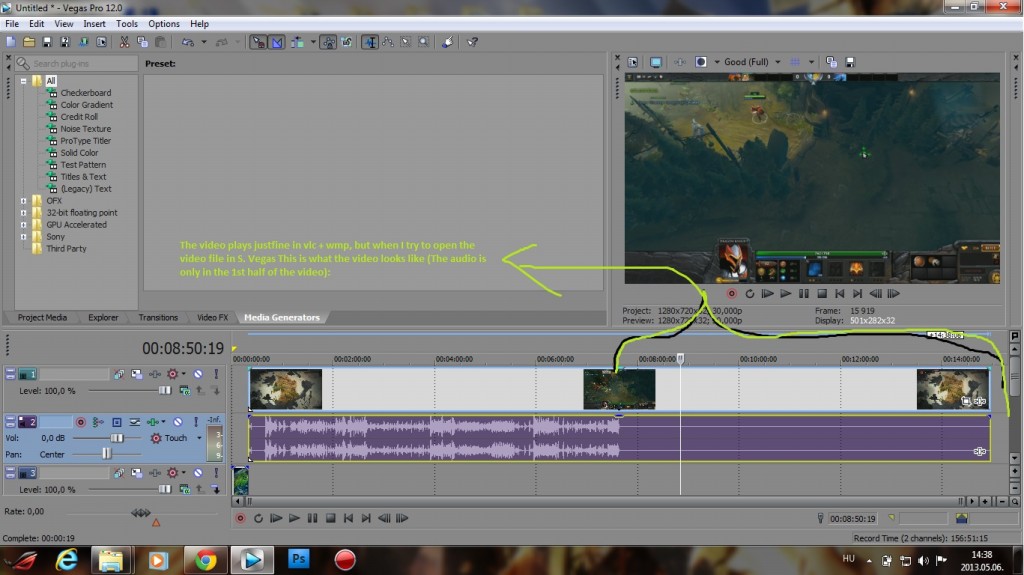Expand the 32-bit floating point folder
The height and width of the screenshot is (575, 1024).
(24, 212)
